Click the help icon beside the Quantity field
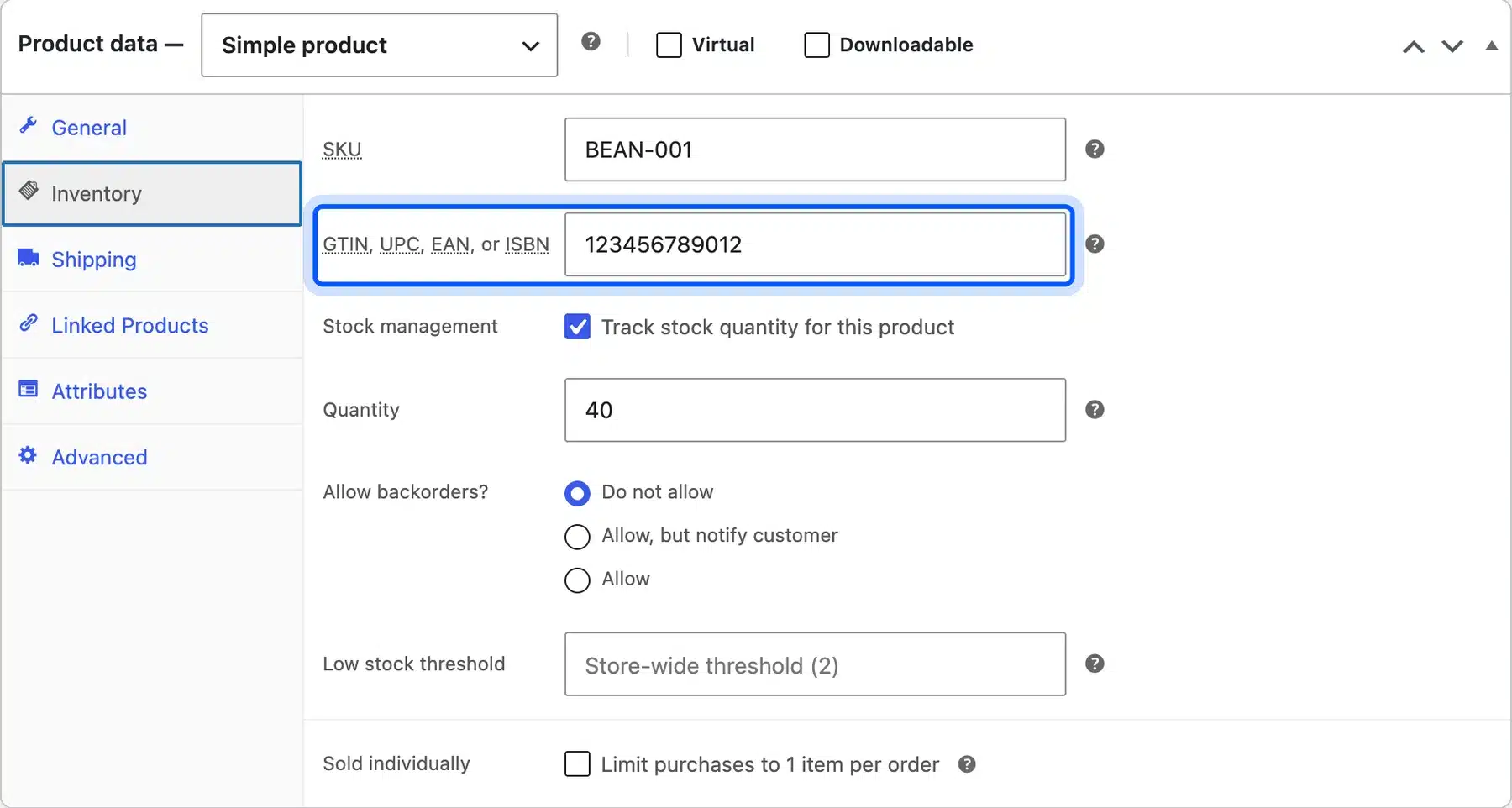 [x=1095, y=410]
